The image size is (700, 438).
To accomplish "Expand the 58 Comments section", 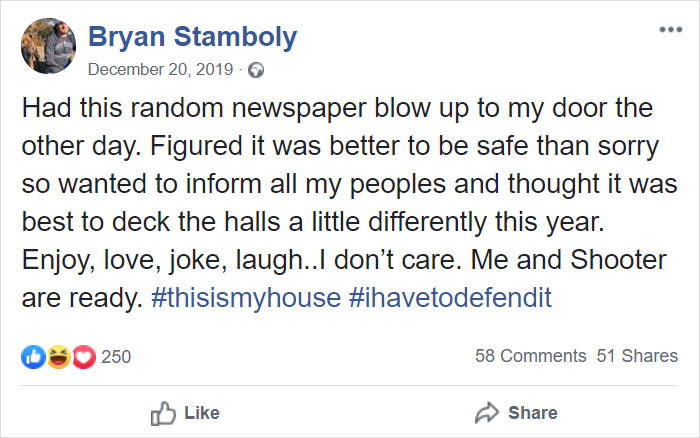I will pyautogui.click(x=530, y=356).
